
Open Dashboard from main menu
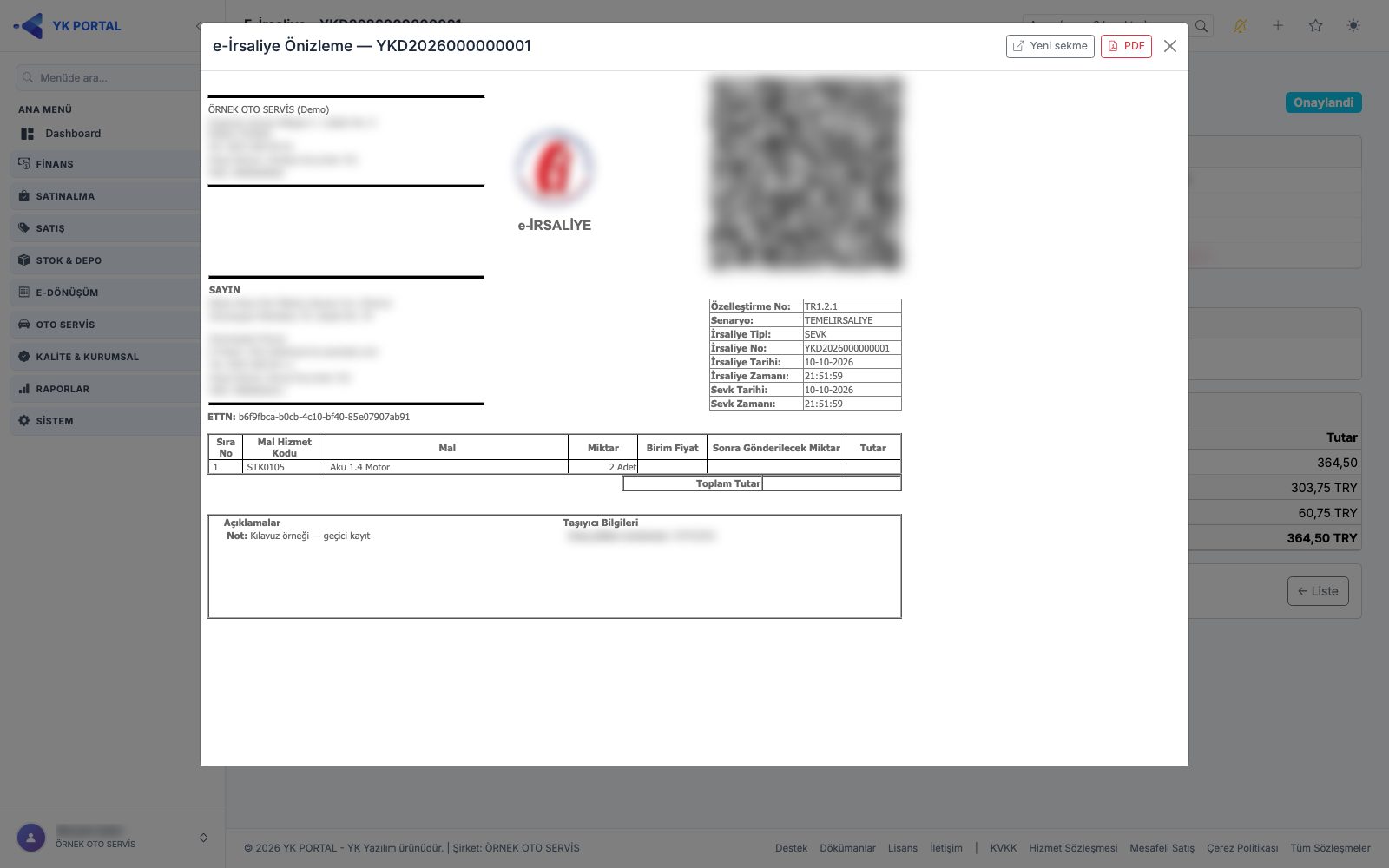pyautogui.click(x=73, y=134)
